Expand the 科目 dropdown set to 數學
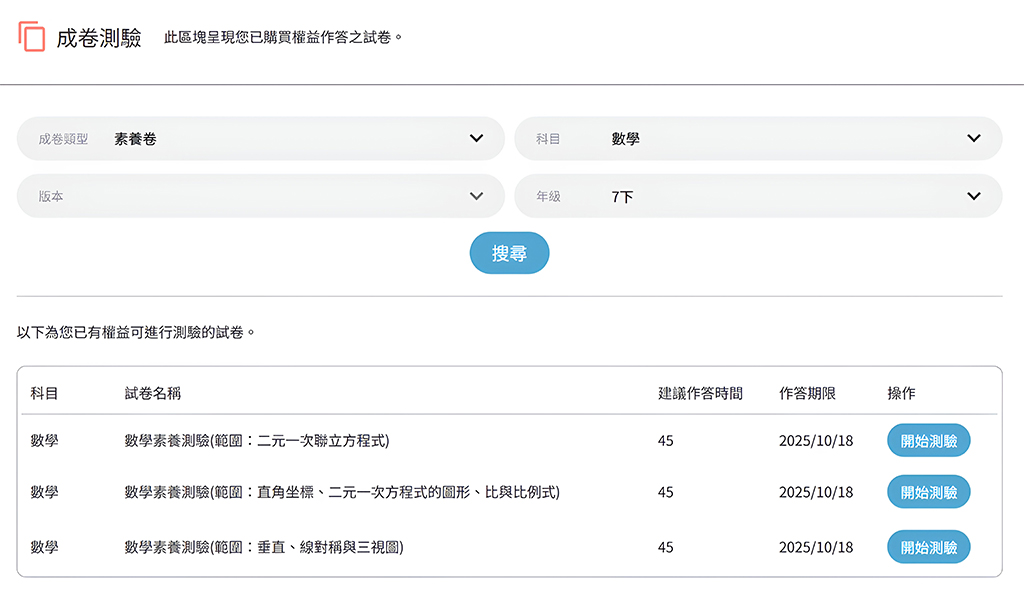The image size is (1024, 600). (x=758, y=139)
